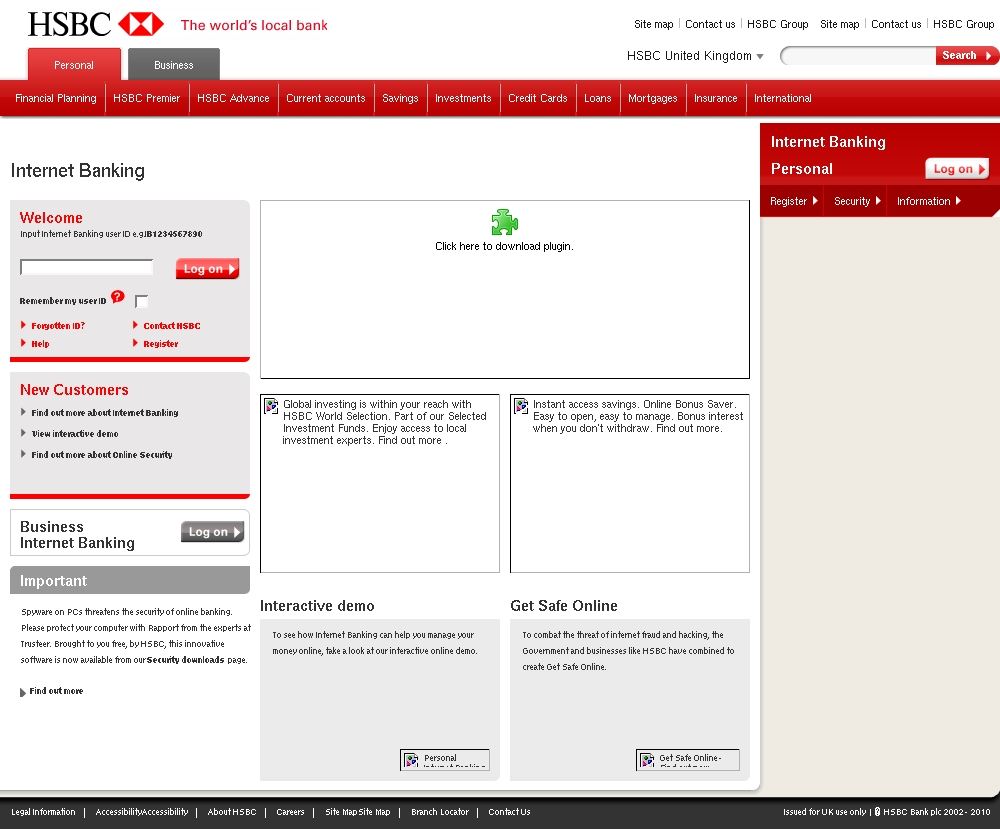
Task: Click the red Search button
Action: [967, 55]
